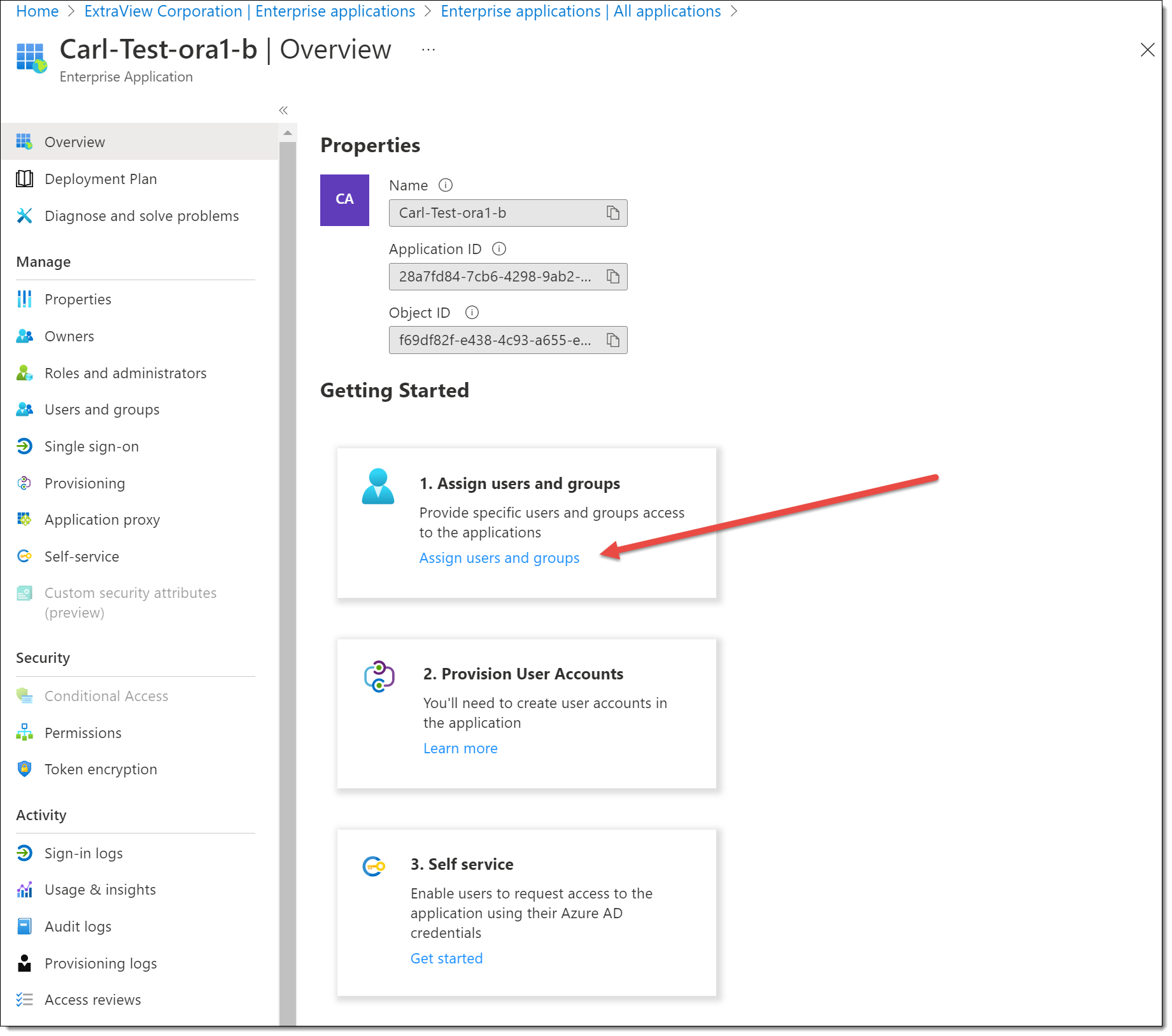The image size is (1172, 1036).
Task: Click the Token encryption shield icon
Action: pos(24,769)
